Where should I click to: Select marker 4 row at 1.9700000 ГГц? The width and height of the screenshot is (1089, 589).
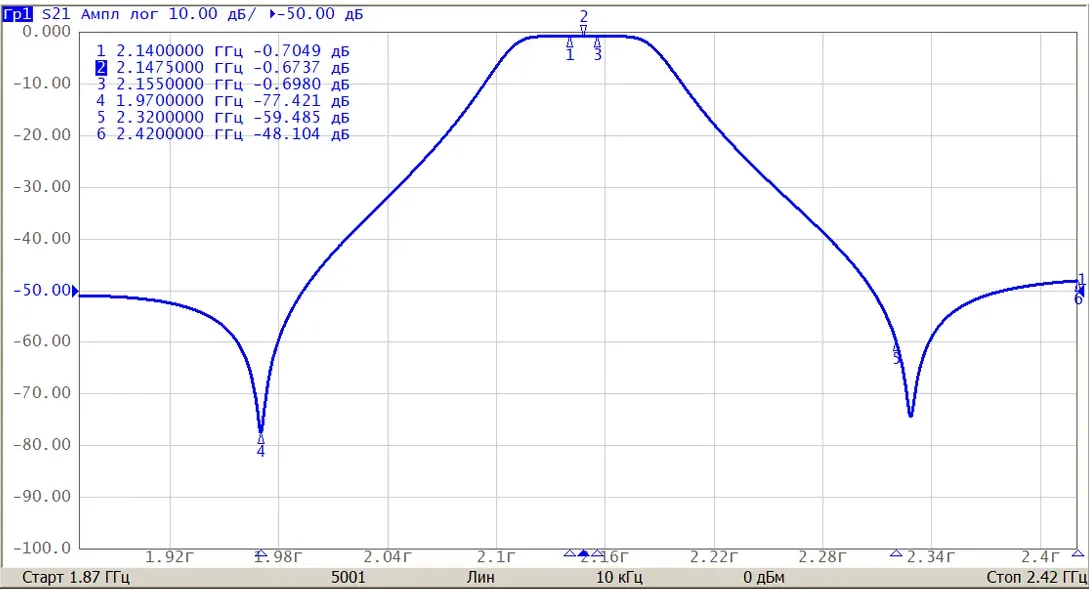tap(222, 101)
